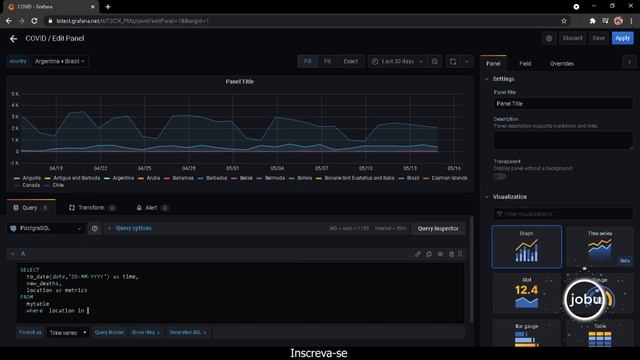Switch to Query Builder
This screenshot has width=640, height=360.
coord(109,333)
